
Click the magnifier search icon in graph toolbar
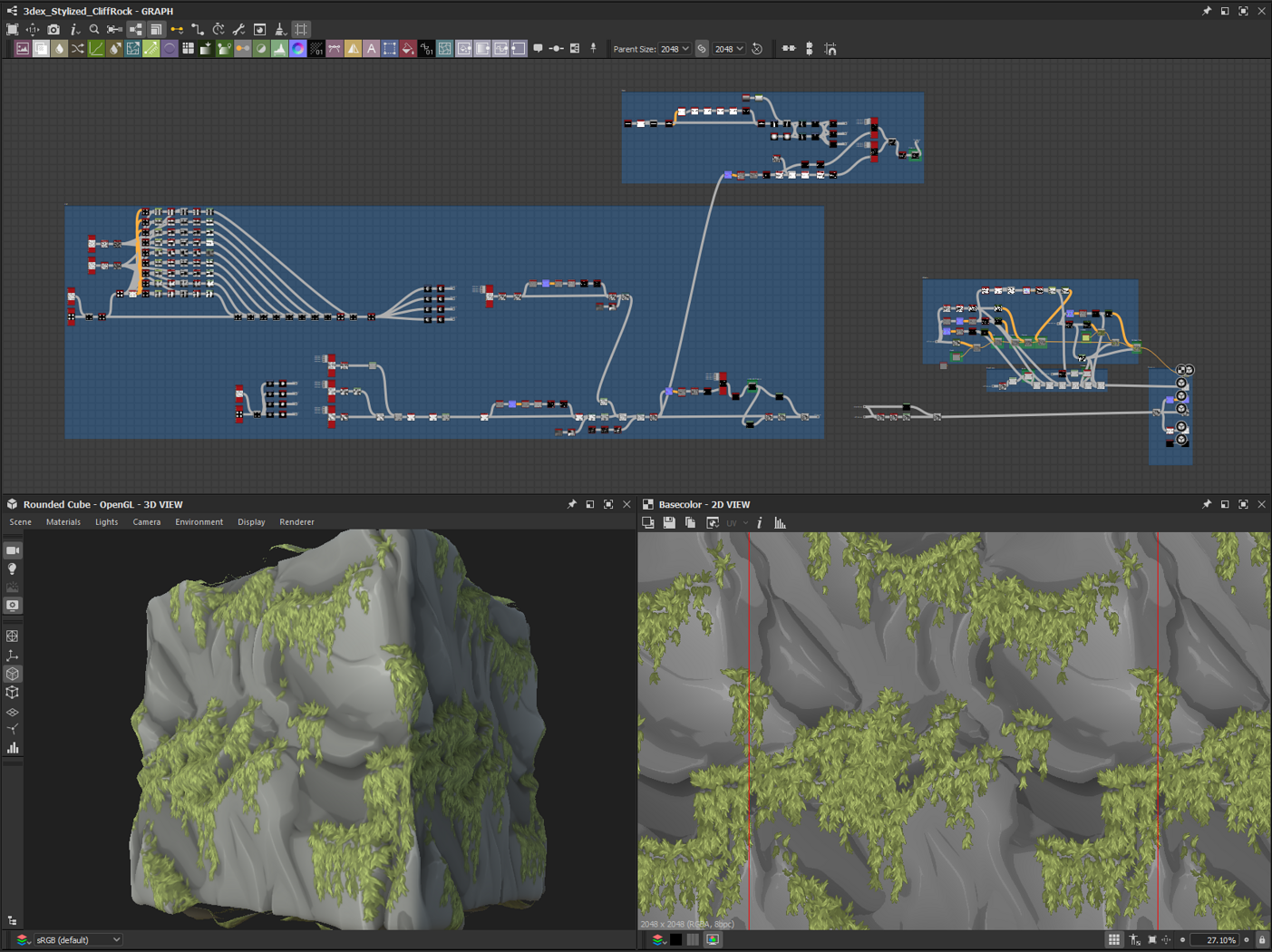pyautogui.click(x=94, y=30)
